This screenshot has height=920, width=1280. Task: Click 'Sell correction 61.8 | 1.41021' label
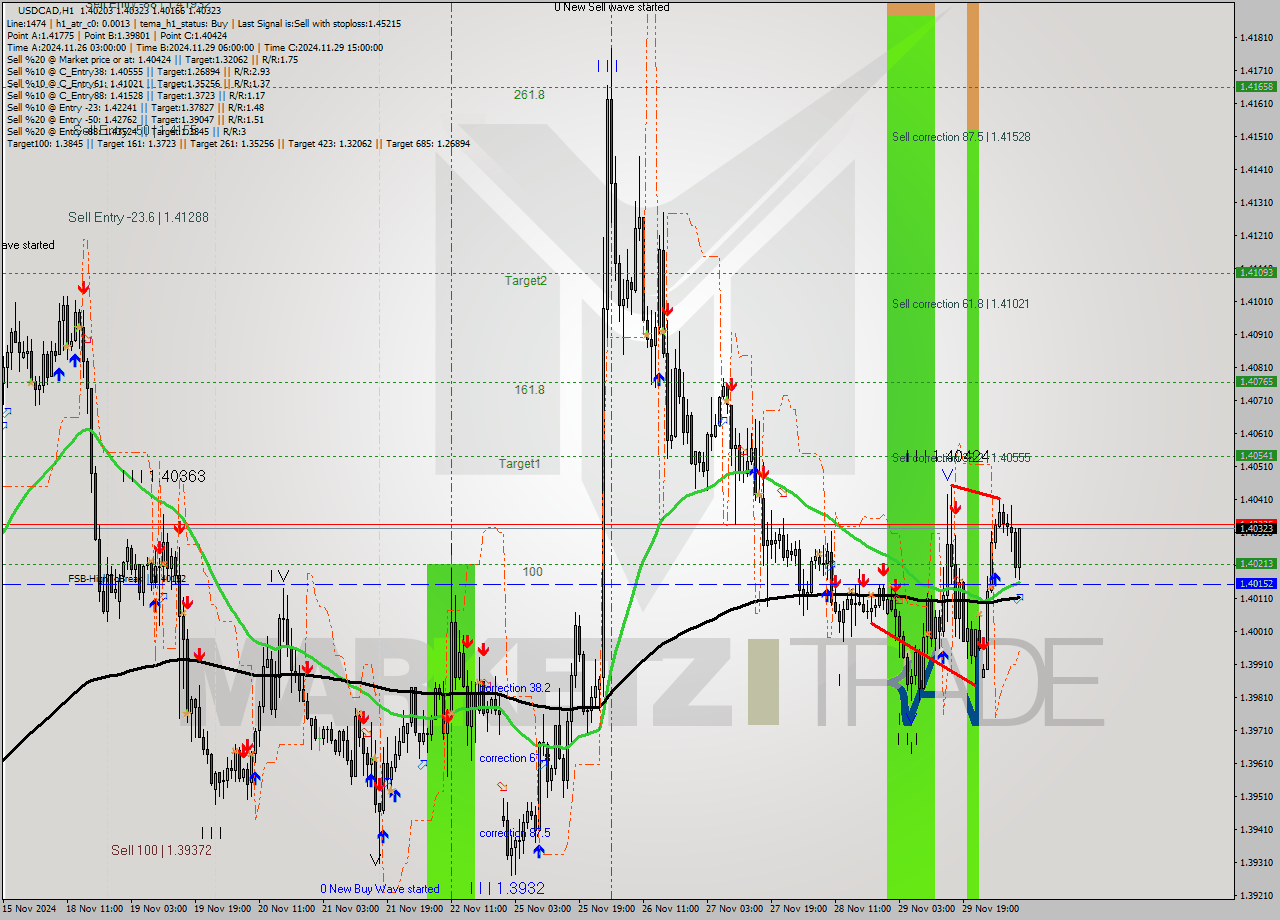(961, 304)
